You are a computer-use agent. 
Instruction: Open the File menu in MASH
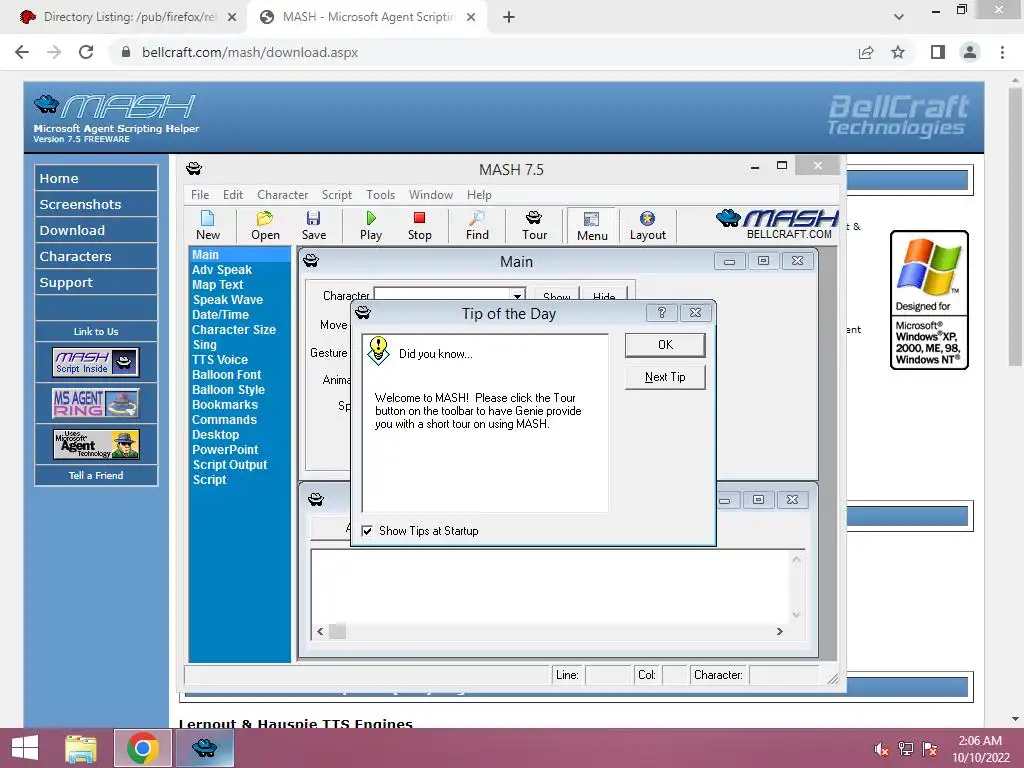click(x=200, y=195)
